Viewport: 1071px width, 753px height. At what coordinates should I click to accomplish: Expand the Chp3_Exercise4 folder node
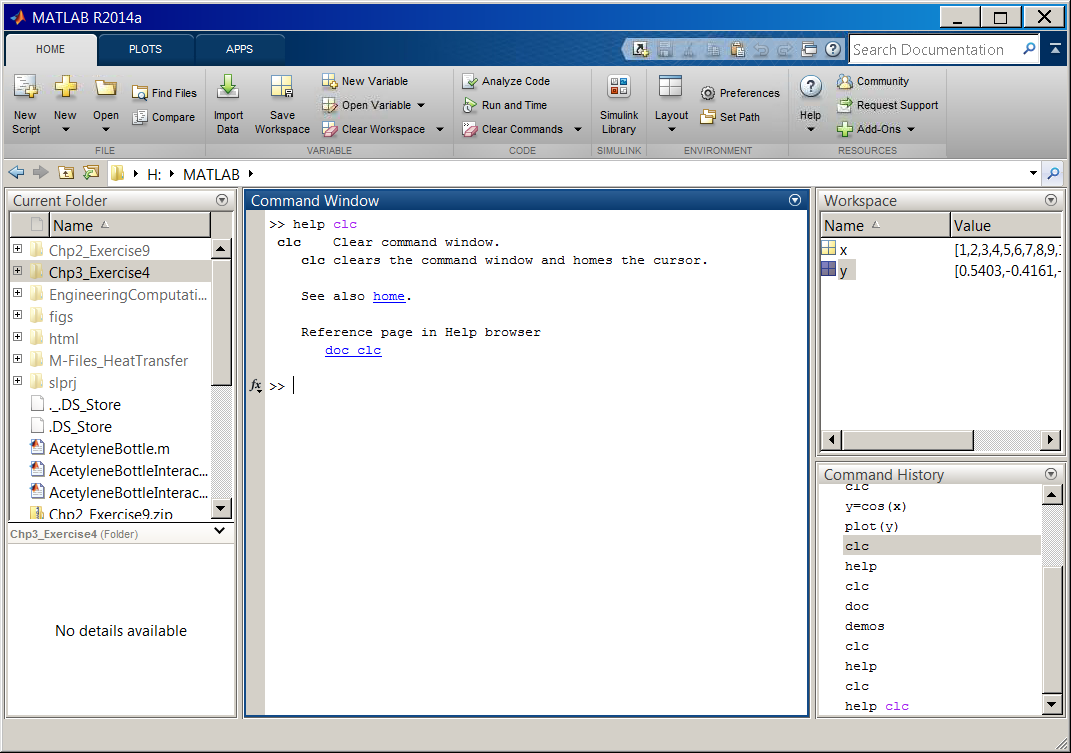click(18, 271)
